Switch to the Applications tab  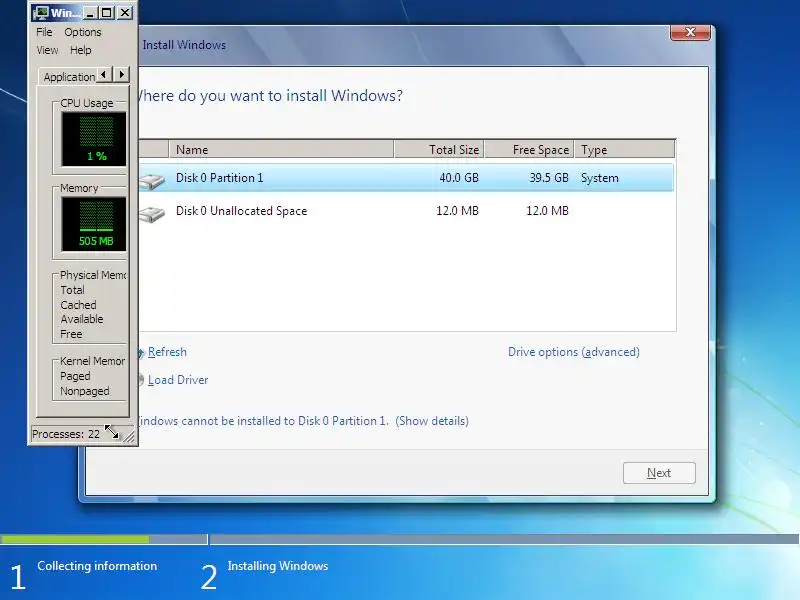point(68,77)
